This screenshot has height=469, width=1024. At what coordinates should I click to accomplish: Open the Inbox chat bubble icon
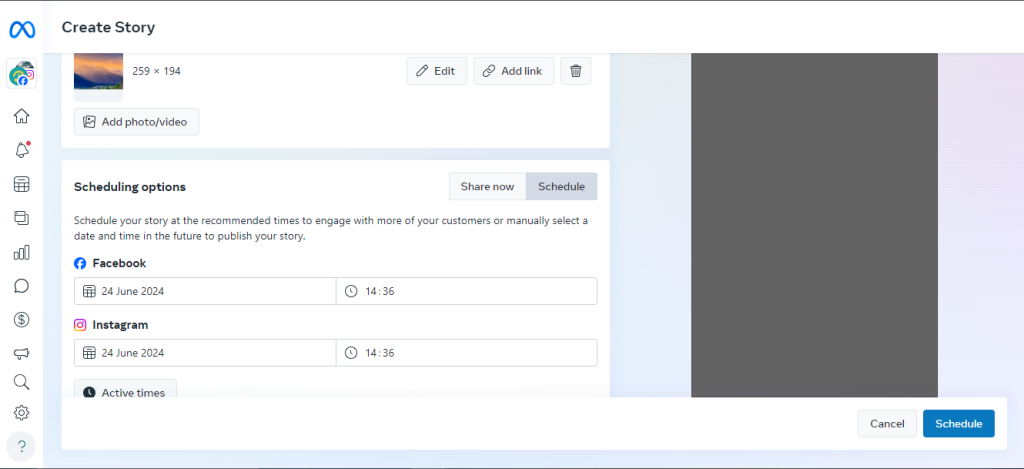tap(22, 286)
